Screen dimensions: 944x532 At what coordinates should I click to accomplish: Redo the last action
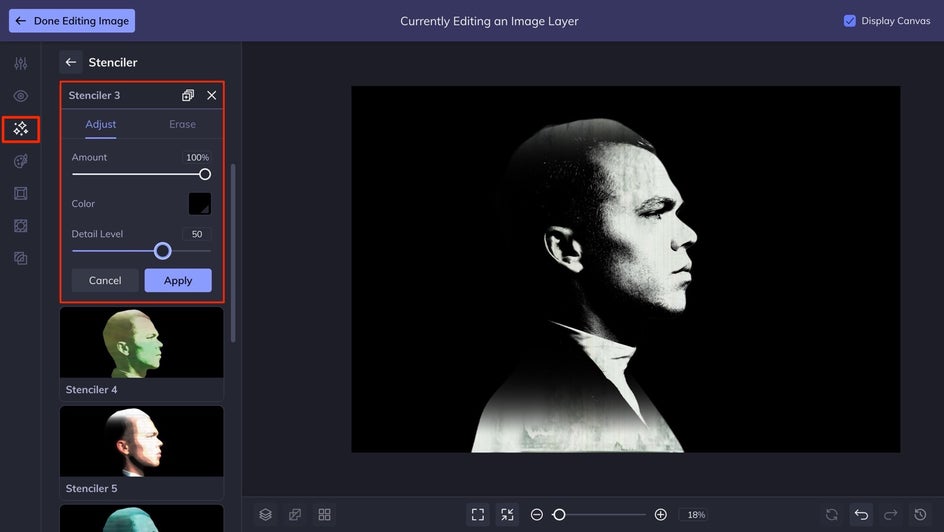pos(890,515)
